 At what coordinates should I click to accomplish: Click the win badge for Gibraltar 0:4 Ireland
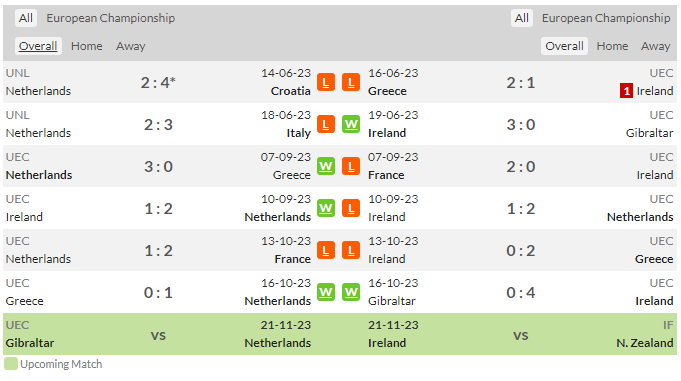(x=351, y=292)
